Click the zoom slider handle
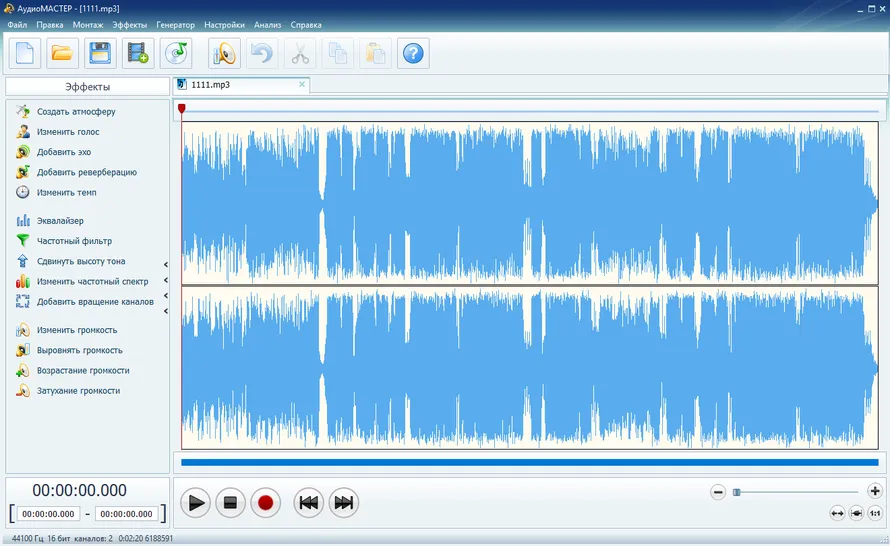This screenshot has height=546, width=890. tap(737, 492)
